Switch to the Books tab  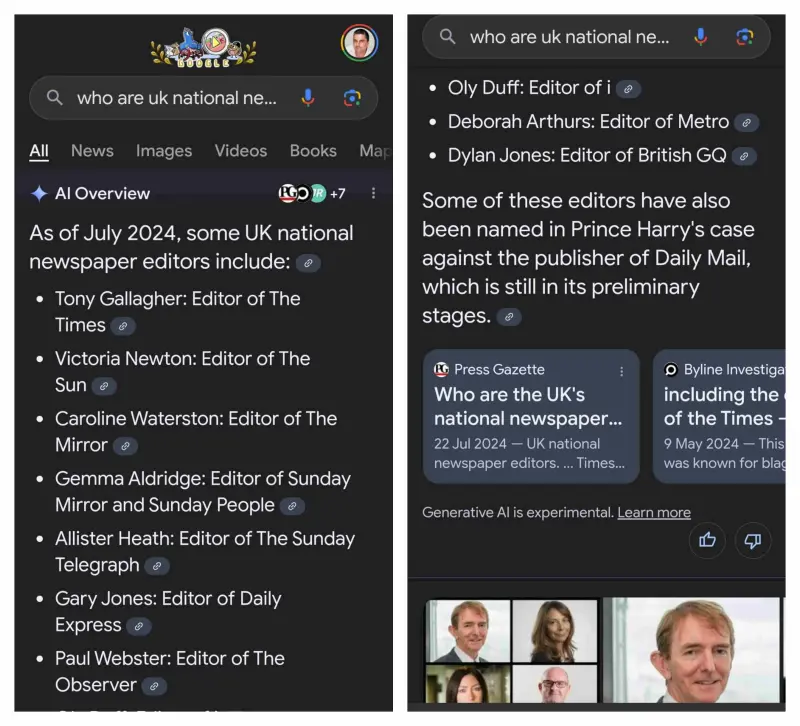click(313, 151)
